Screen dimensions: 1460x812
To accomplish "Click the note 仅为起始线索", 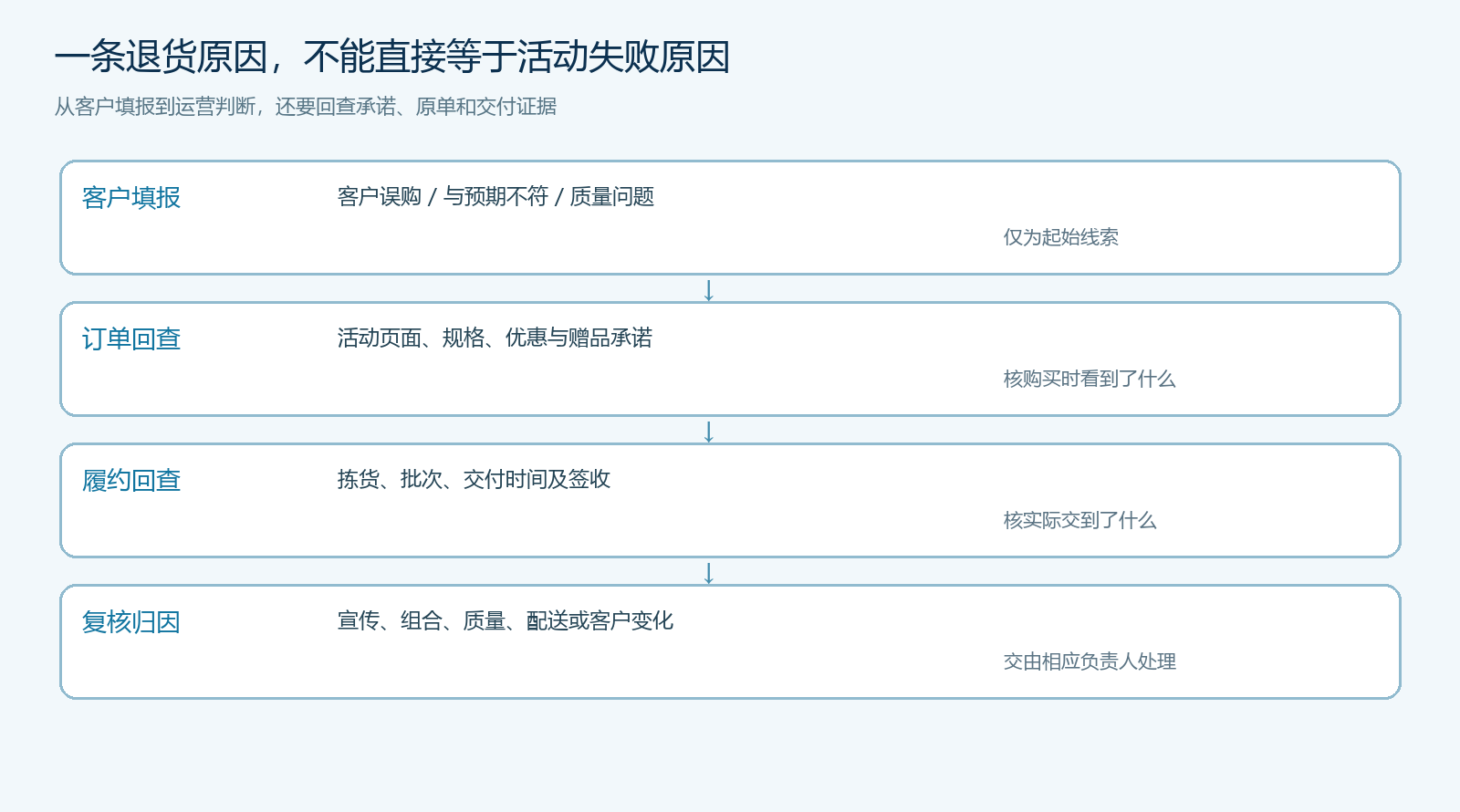I will tap(1061, 237).
